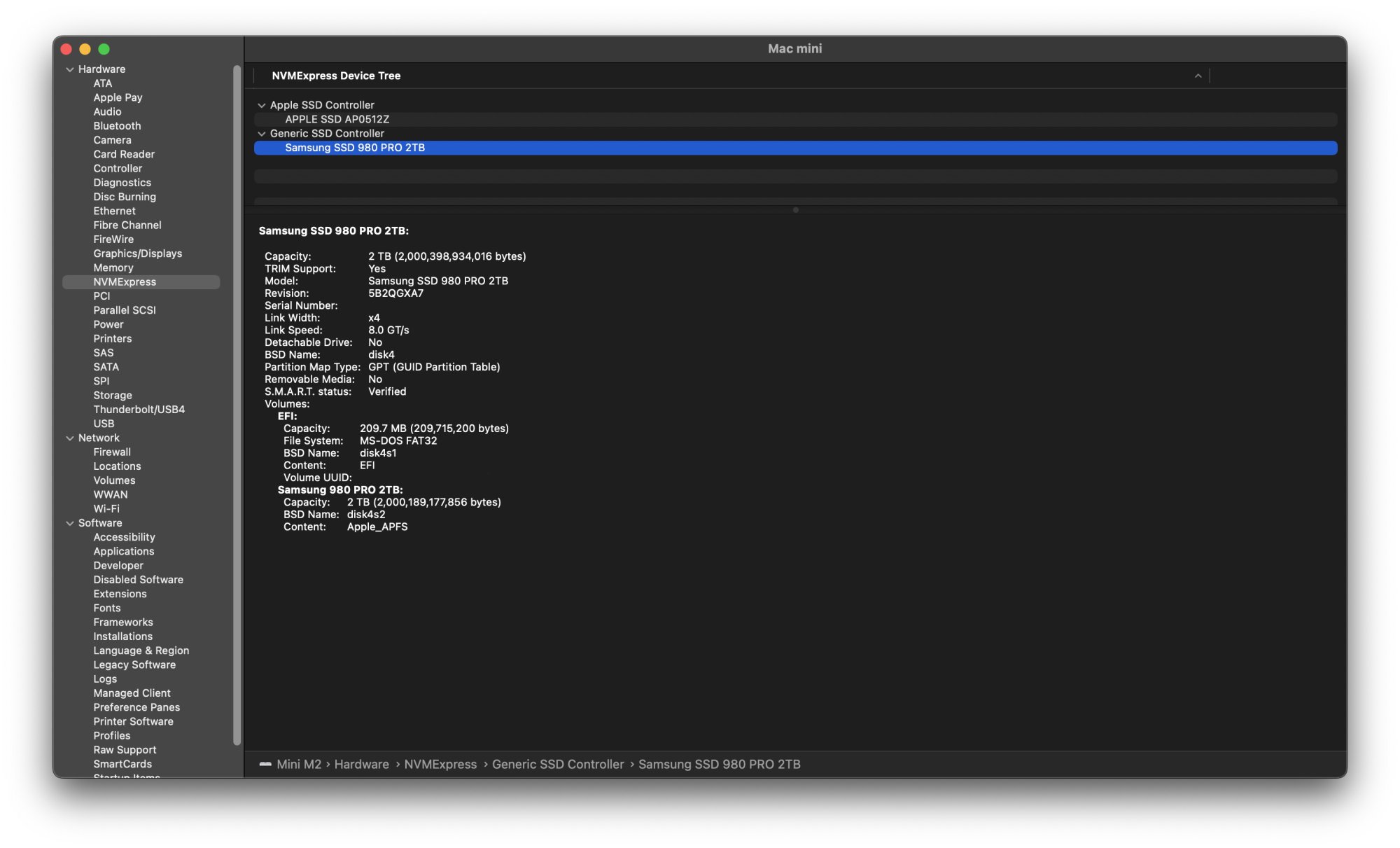1400x848 pixels.
Task: Collapse the Network section chevron
Action: click(x=70, y=438)
